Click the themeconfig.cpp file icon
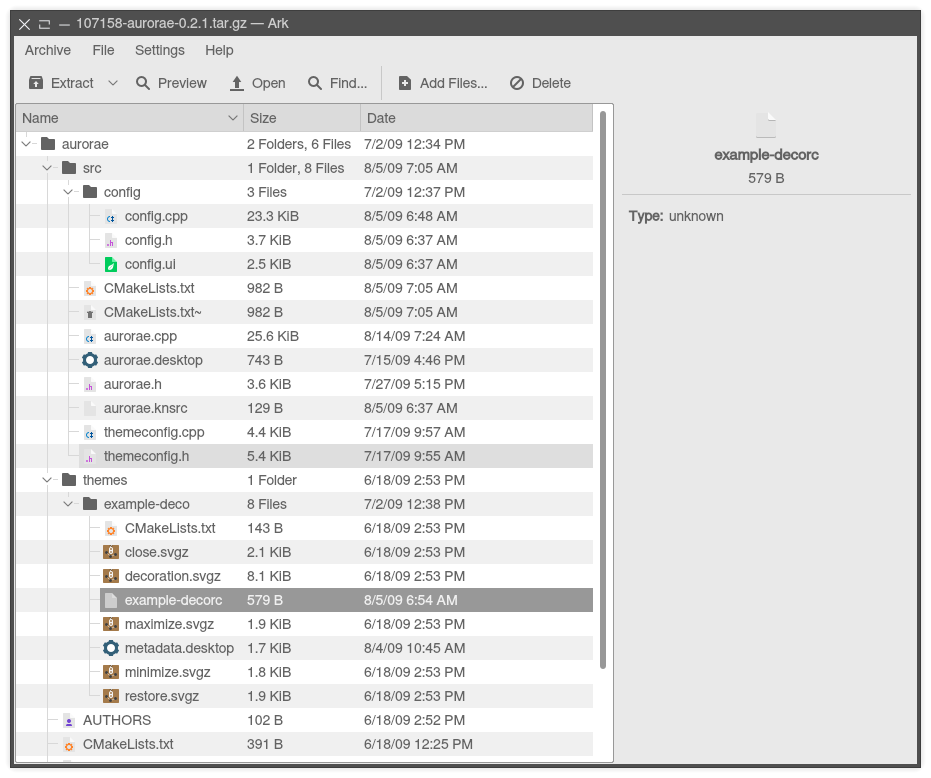This screenshot has height=778, width=931. point(90,432)
